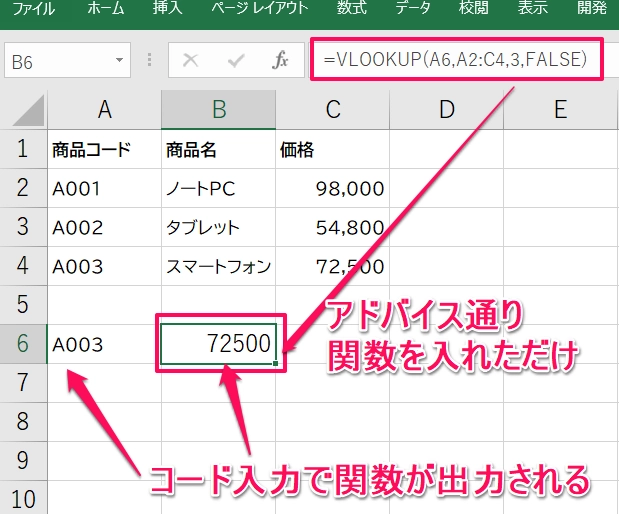Image resolution: width=619 pixels, height=514 pixels.
Task: Cancel the formula entry with the X icon
Action: [x=191, y=60]
